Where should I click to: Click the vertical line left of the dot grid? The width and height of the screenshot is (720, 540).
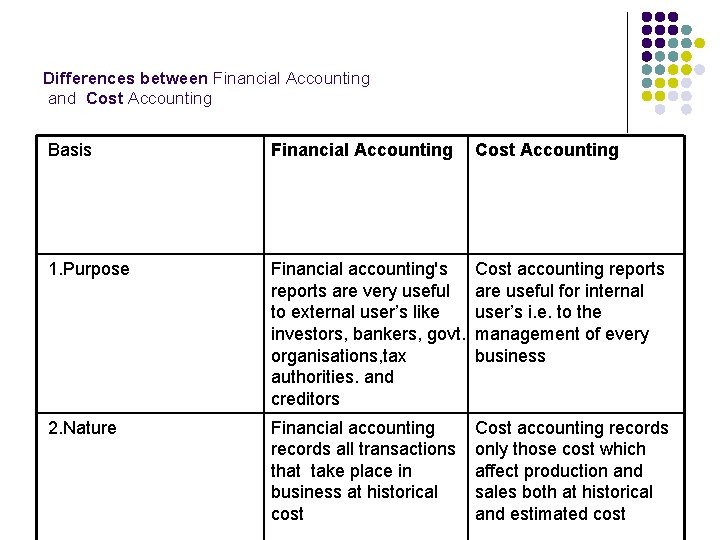(x=628, y=72)
